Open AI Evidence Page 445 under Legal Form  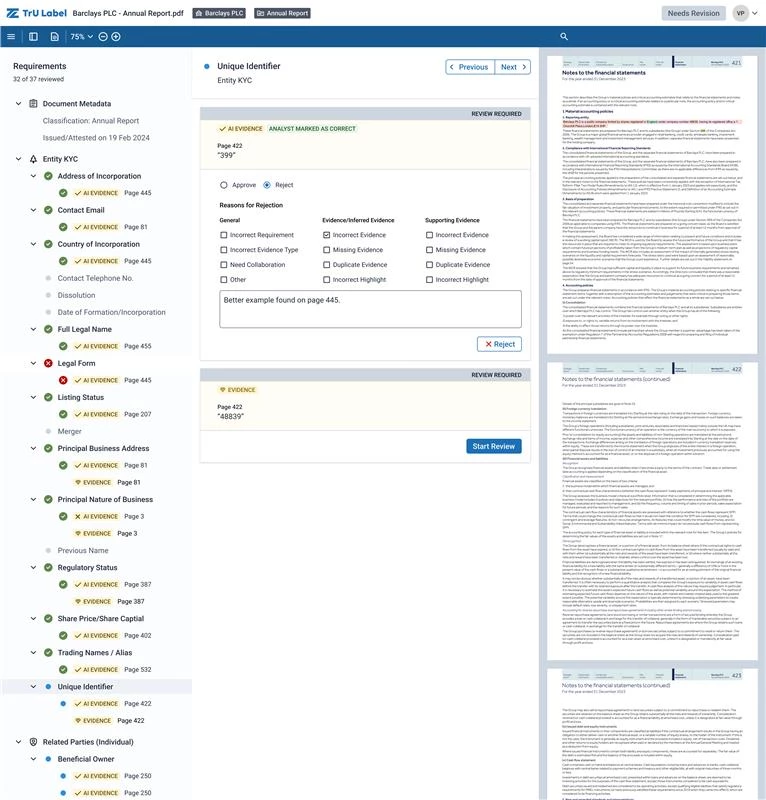[x=113, y=380]
